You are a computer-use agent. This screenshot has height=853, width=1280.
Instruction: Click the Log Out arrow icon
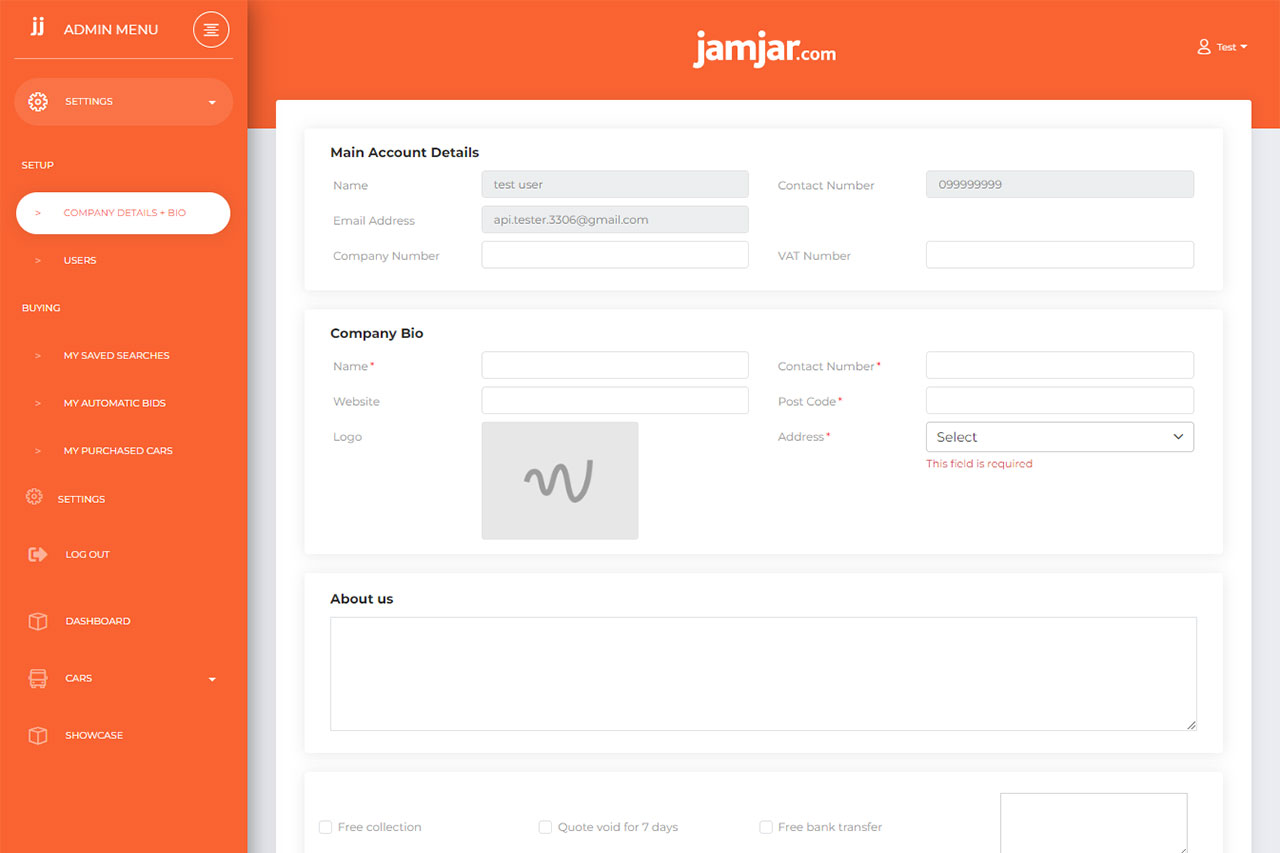38,554
